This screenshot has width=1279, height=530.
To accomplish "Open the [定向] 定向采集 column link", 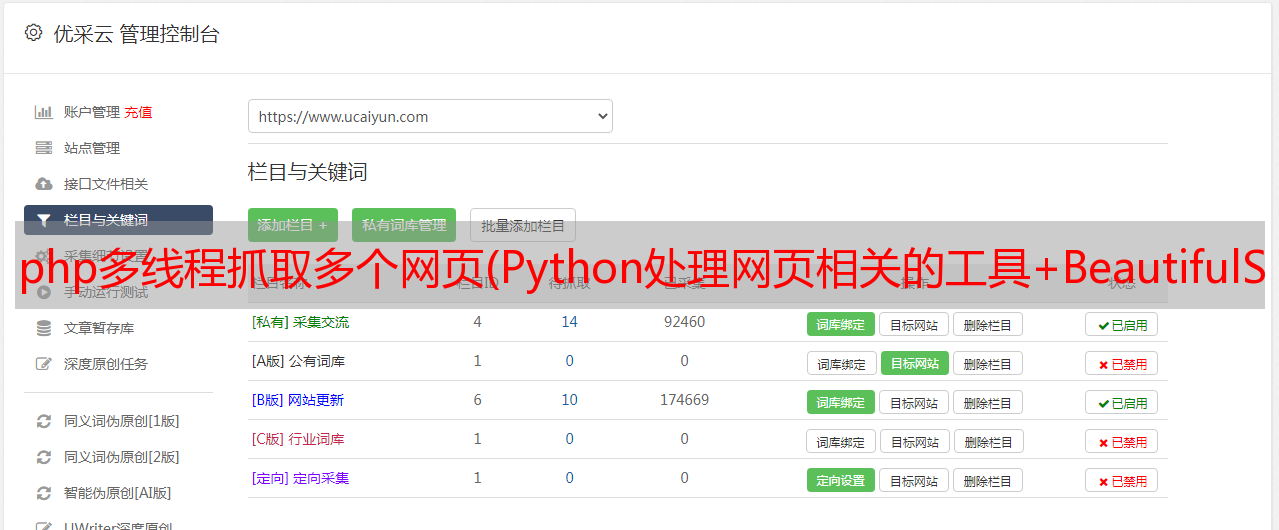I will 300,478.
